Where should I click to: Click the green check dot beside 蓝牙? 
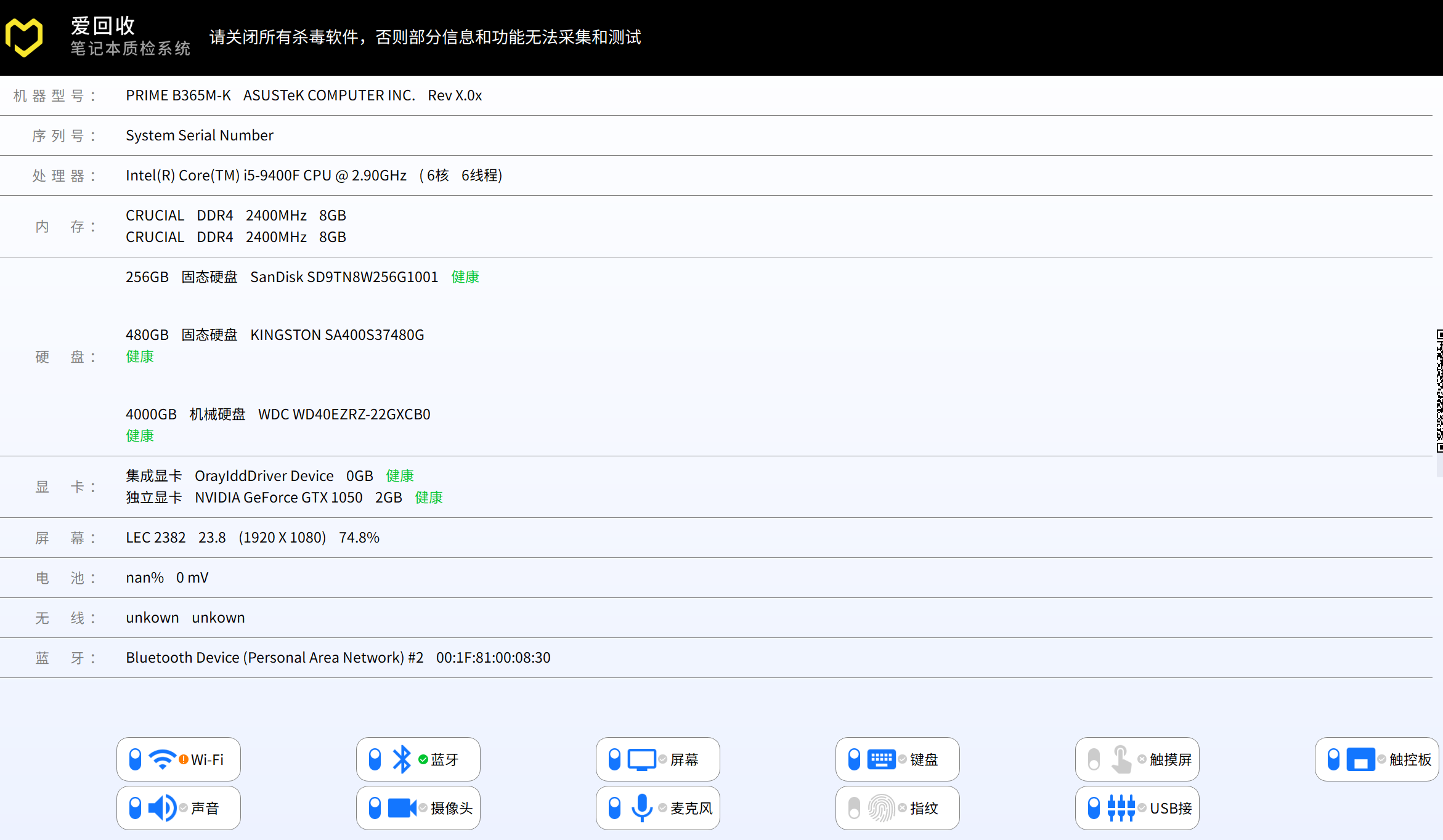click(423, 759)
